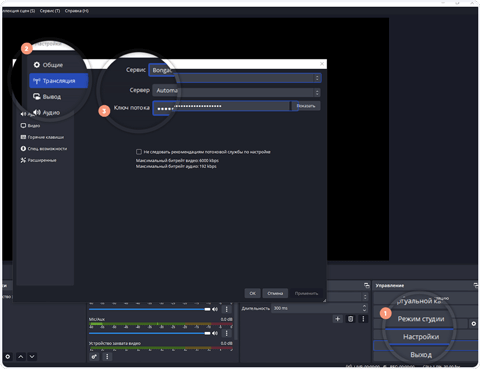Close the settings dialog
Screen dimensions: 480x369
322,64
